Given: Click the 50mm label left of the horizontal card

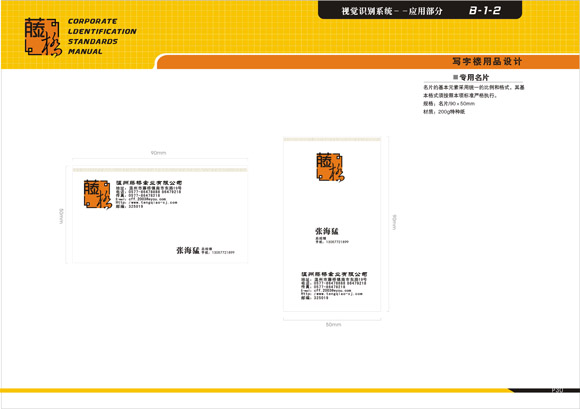Looking at the screenshot, I should tap(61, 216).
